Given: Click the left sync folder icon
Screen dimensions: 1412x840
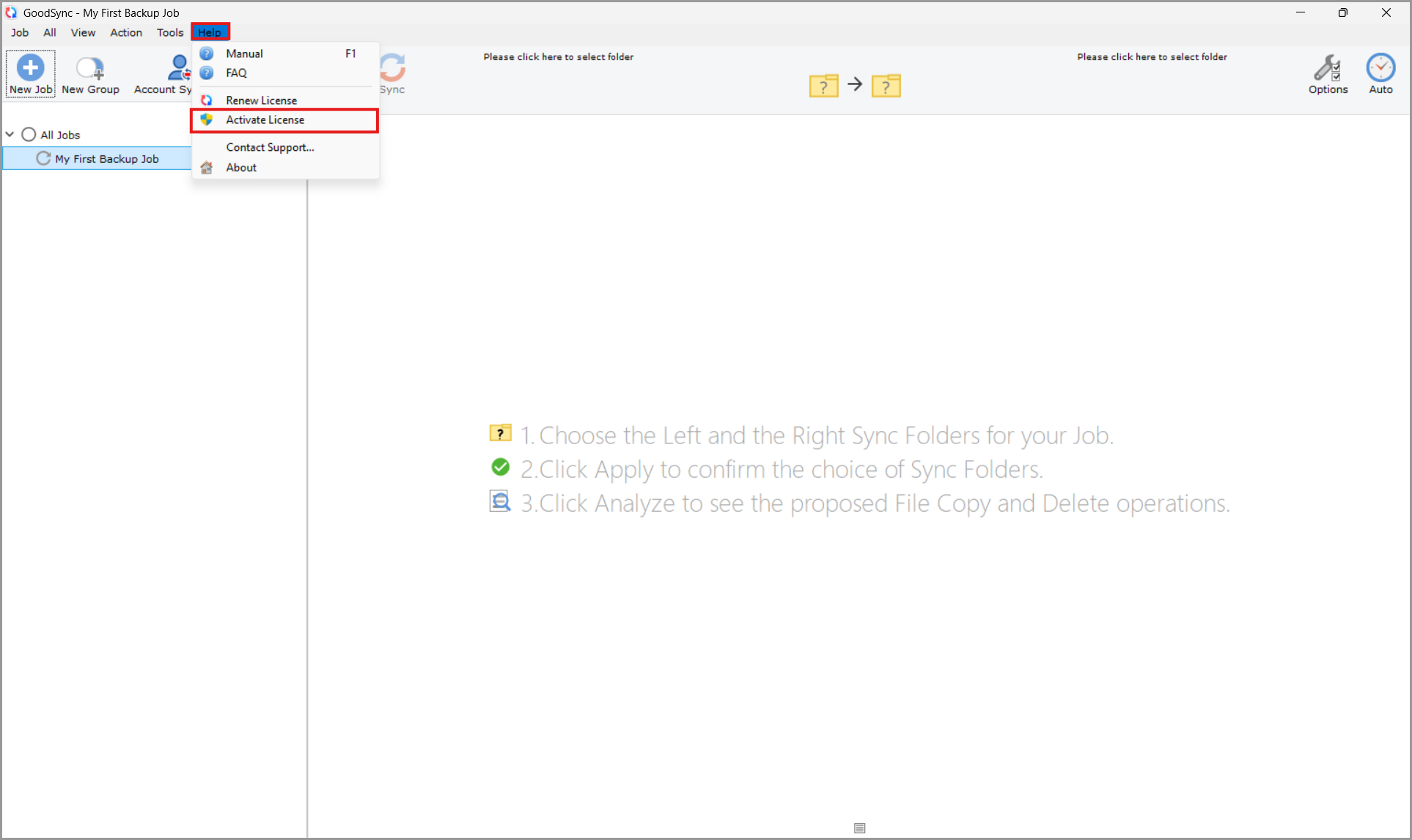Looking at the screenshot, I should [824, 86].
